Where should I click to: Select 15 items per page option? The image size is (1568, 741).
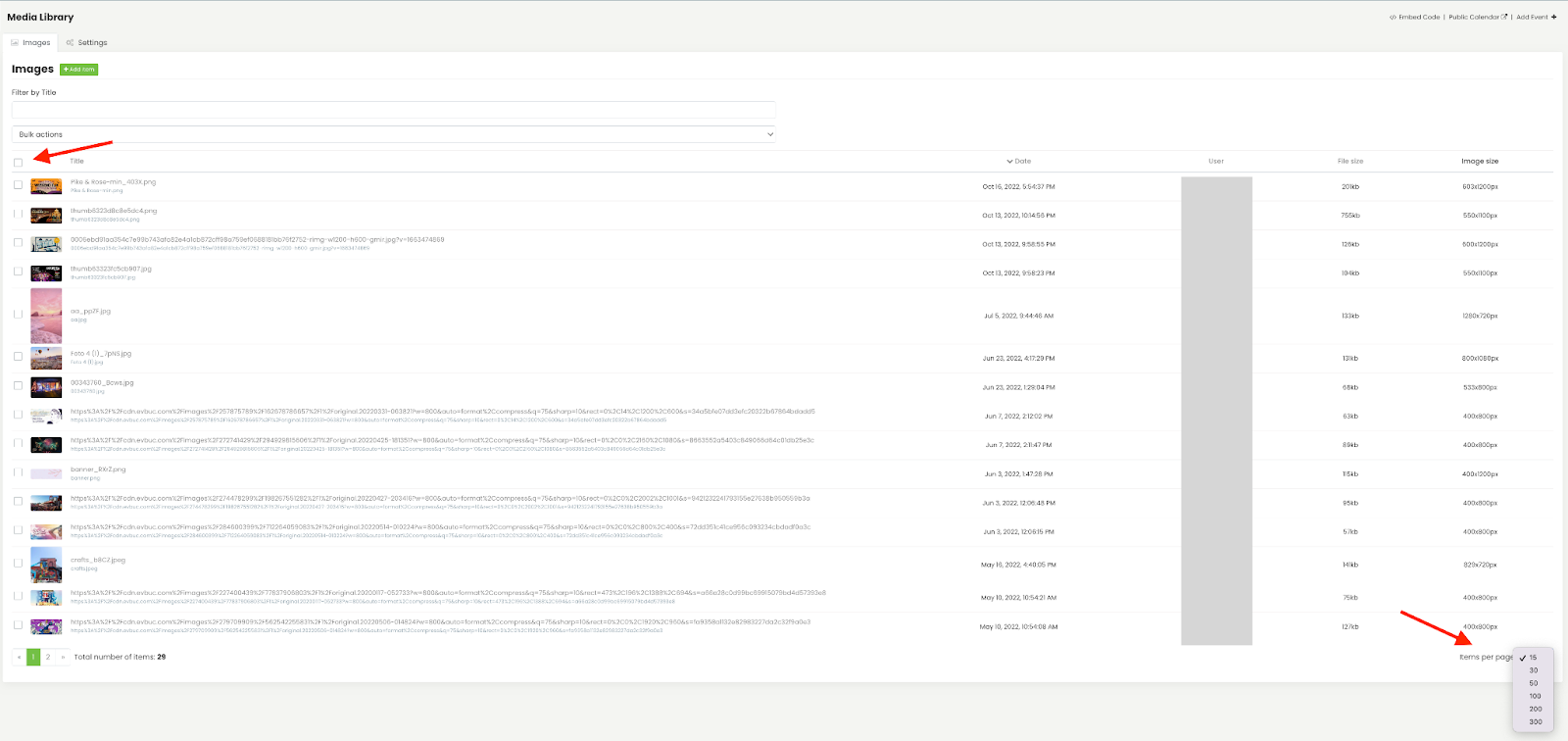click(x=1534, y=658)
